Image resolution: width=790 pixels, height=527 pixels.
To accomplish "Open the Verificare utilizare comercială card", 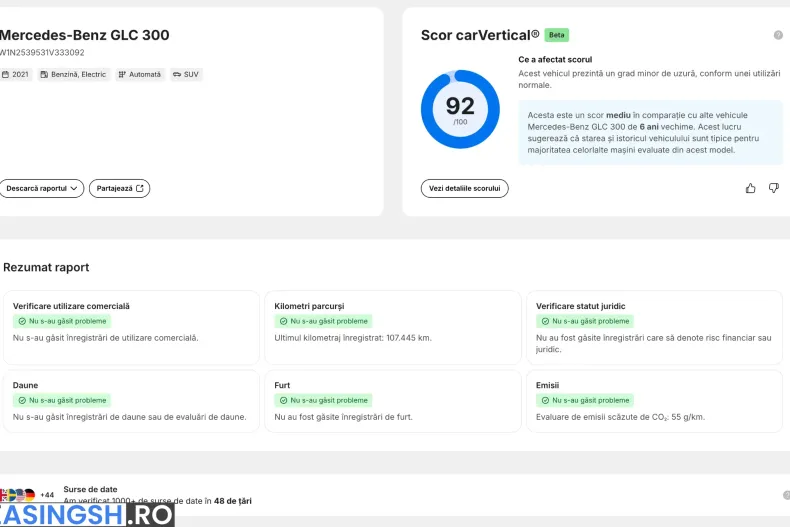I will click(131, 327).
